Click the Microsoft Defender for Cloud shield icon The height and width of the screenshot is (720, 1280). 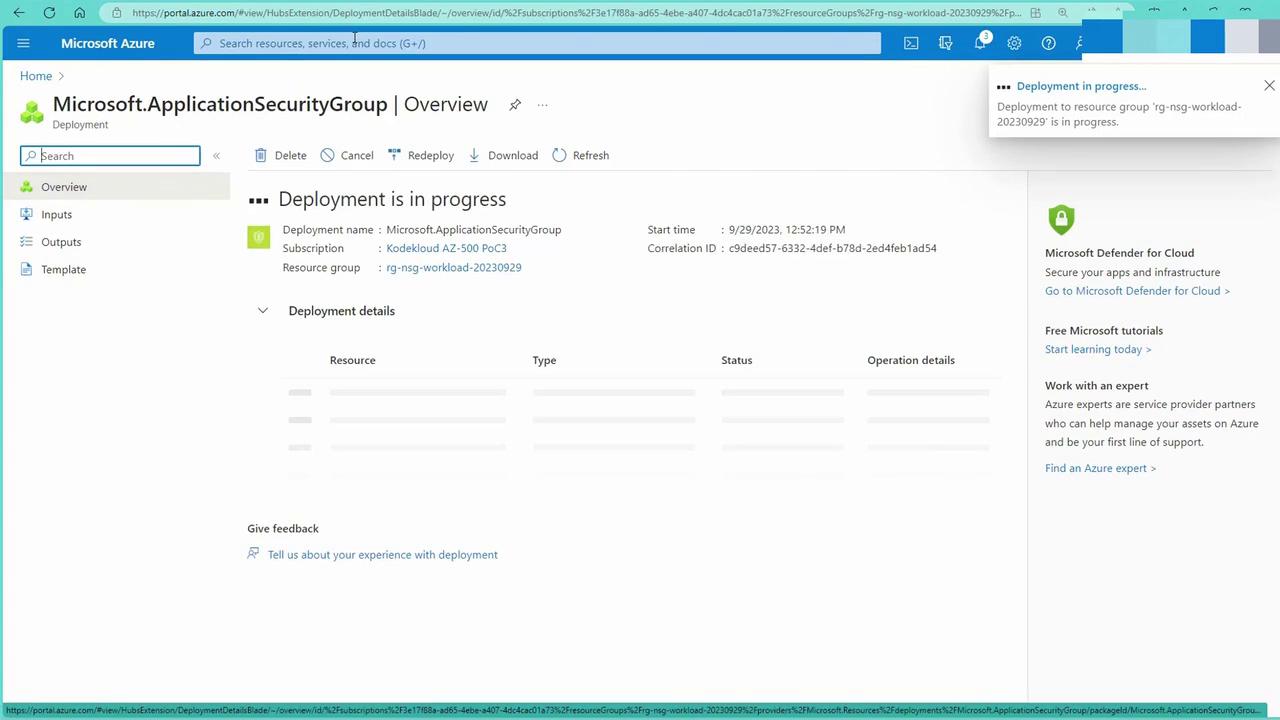(1061, 219)
